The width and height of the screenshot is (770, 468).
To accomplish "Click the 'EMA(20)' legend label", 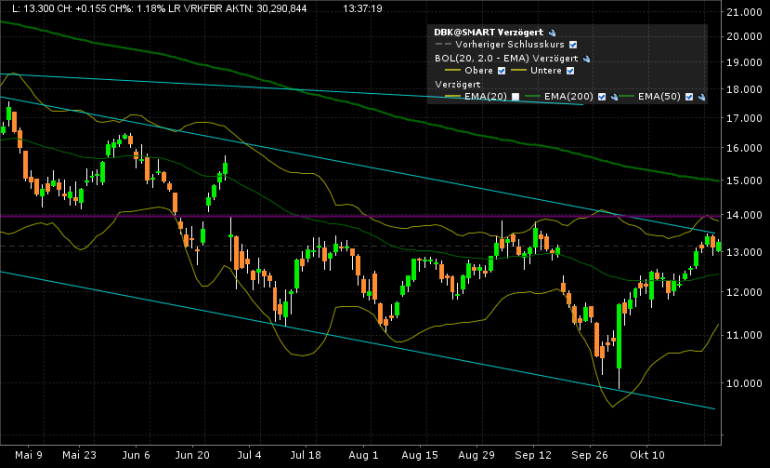I will [486, 96].
